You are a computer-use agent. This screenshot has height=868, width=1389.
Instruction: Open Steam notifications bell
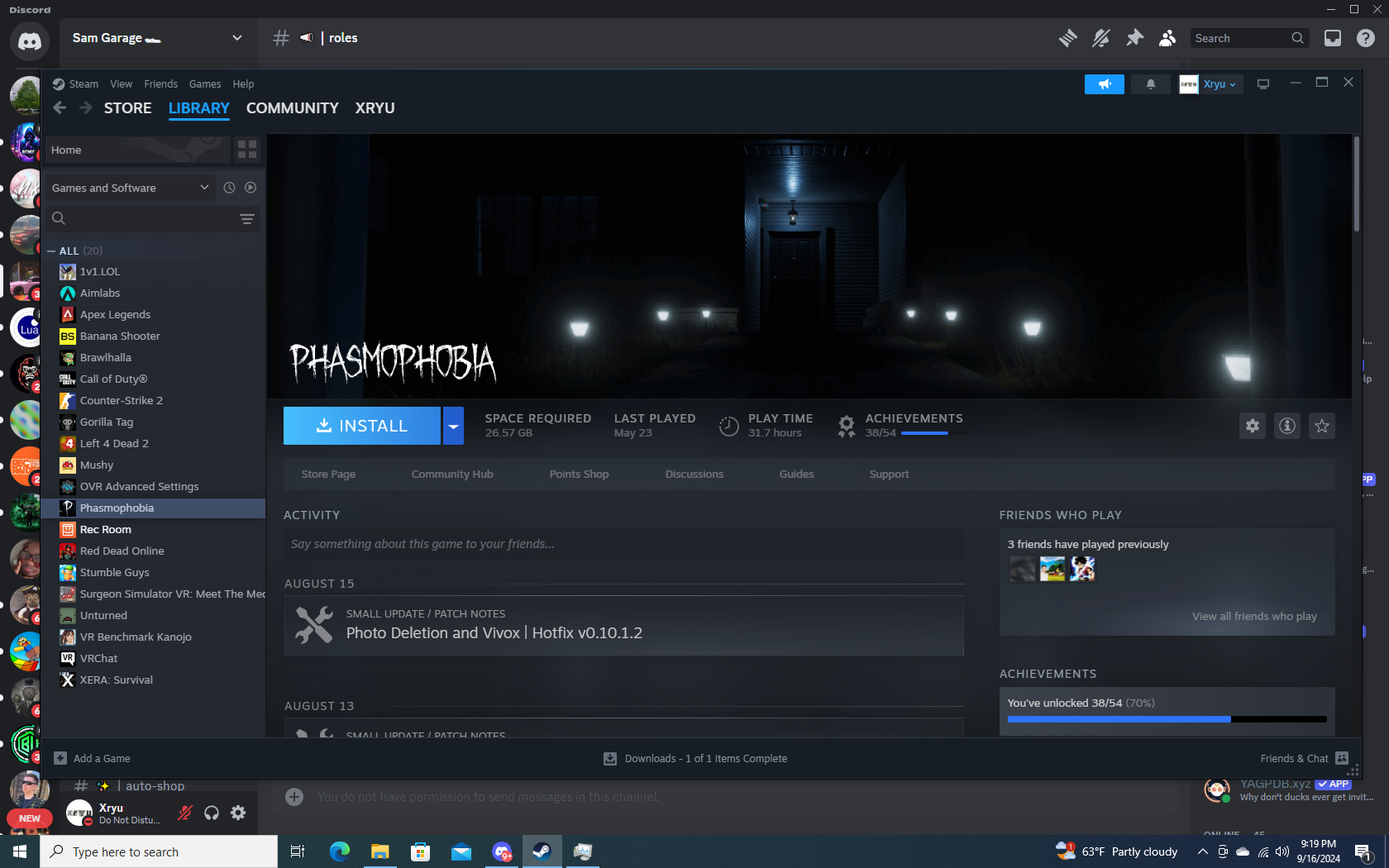1150,84
